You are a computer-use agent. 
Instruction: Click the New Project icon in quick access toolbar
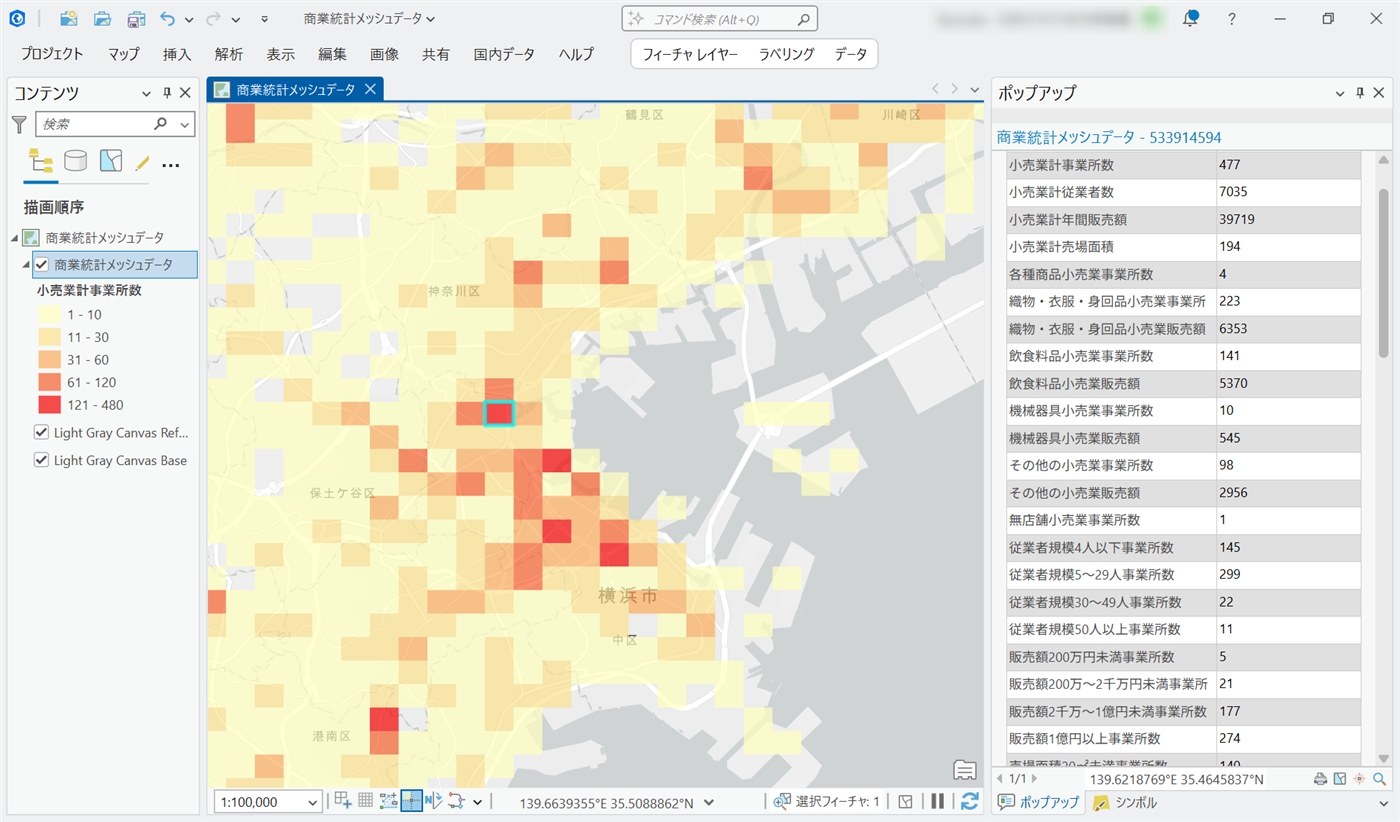(x=69, y=18)
